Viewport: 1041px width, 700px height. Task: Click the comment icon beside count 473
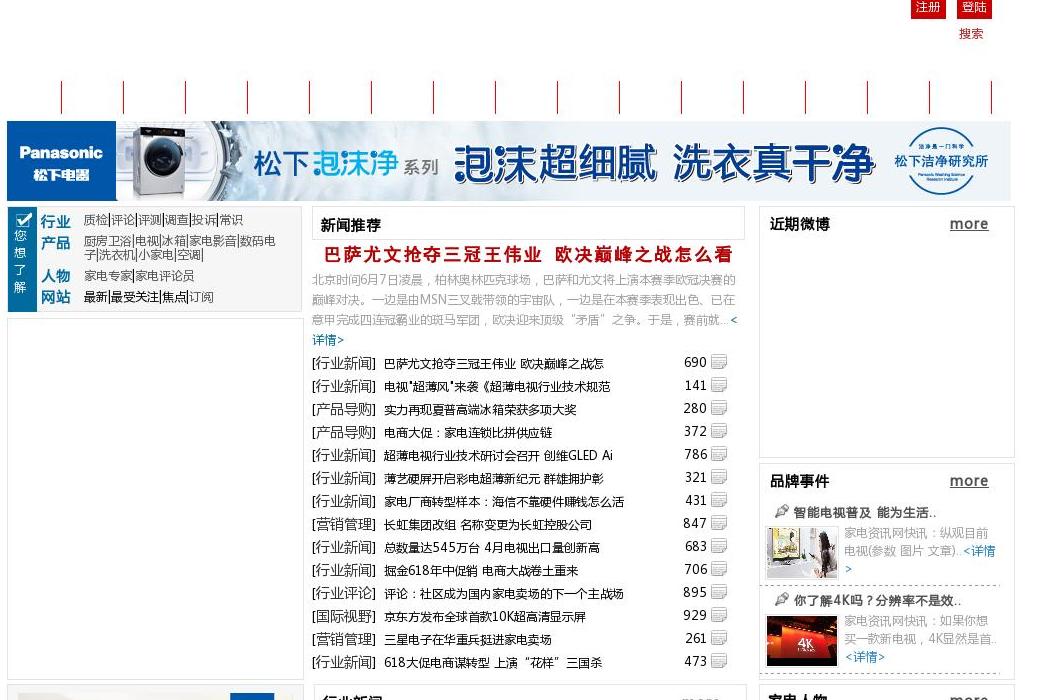(x=718, y=661)
